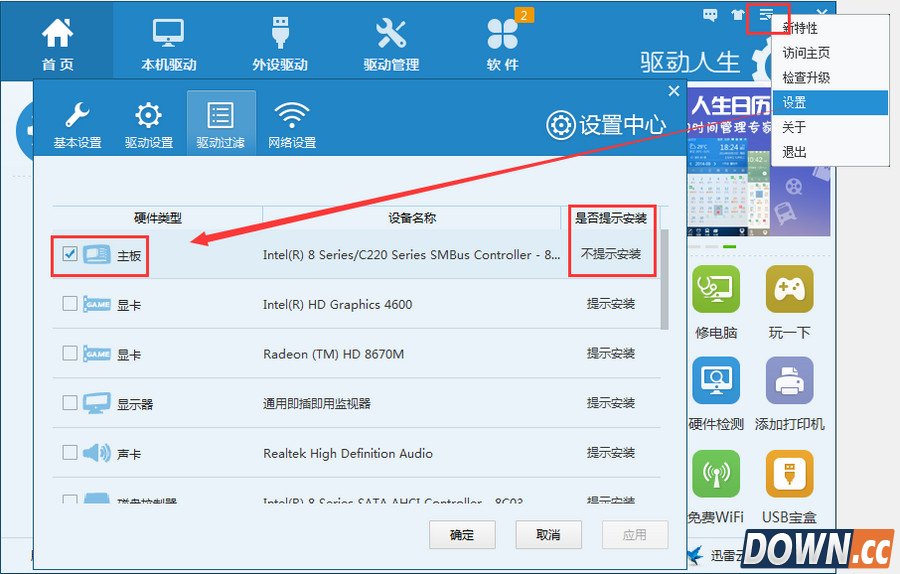900x574 pixels.
Task: Open the 本机驱动 monitor icon
Action: [168, 35]
